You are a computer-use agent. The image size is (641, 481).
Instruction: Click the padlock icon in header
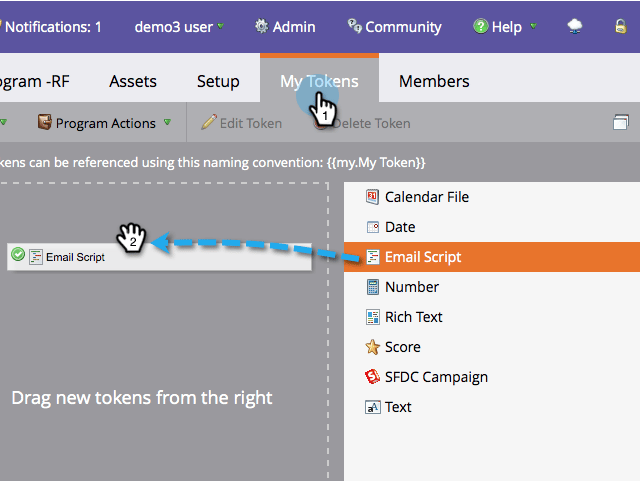[x=621, y=27]
